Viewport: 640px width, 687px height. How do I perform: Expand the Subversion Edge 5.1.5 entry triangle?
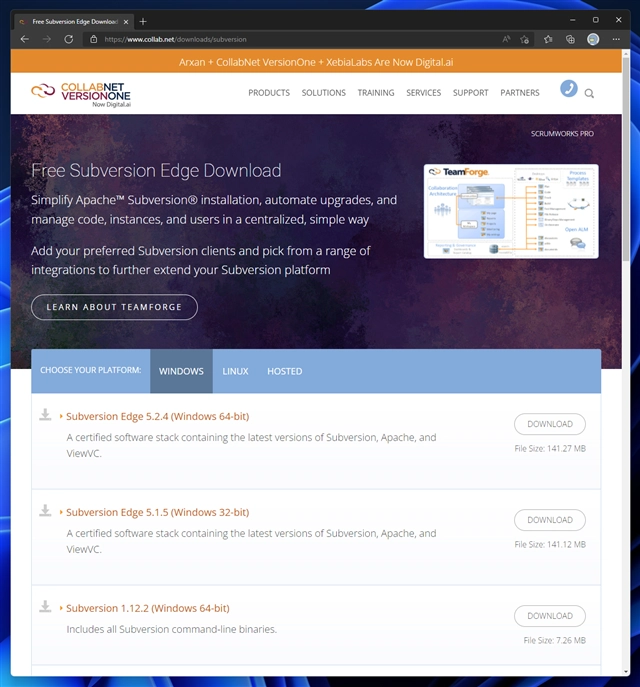[x=61, y=512]
